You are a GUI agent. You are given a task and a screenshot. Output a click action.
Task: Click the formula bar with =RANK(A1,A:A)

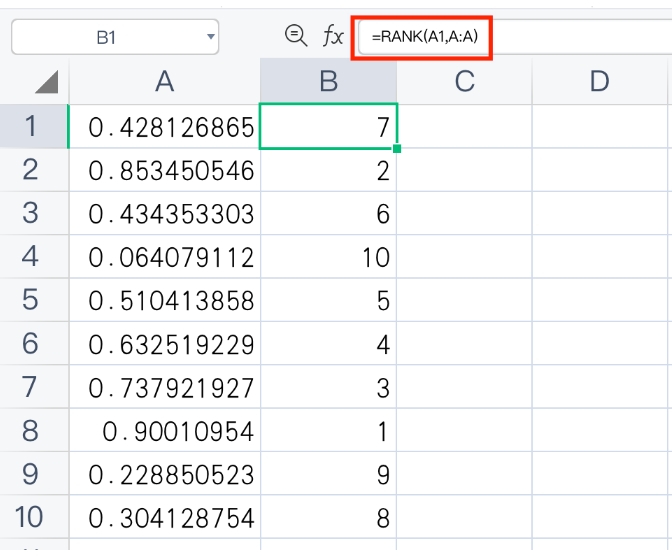coord(514,36)
